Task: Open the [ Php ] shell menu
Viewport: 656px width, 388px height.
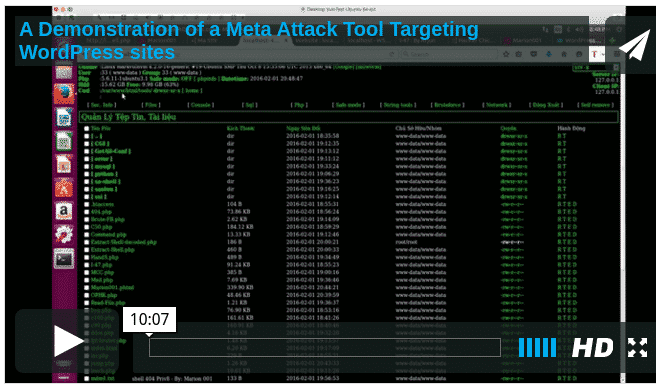Action: [299, 105]
